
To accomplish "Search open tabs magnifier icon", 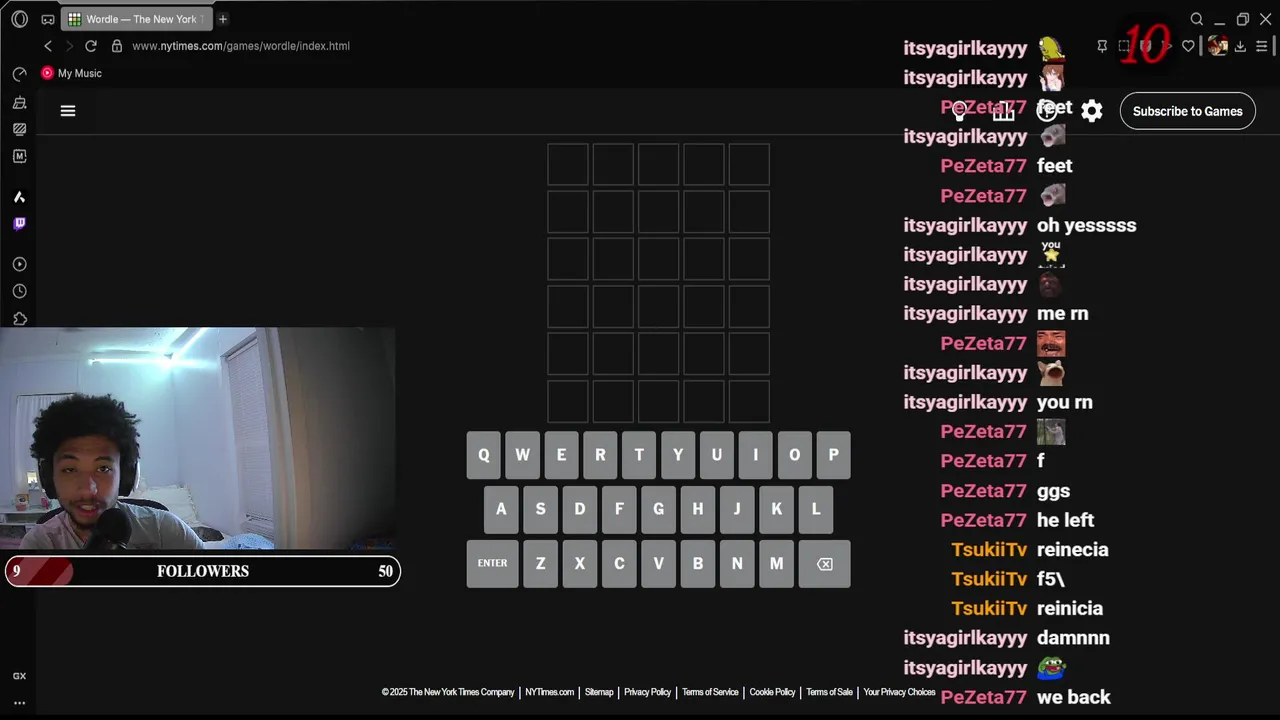I will click(x=1197, y=19).
